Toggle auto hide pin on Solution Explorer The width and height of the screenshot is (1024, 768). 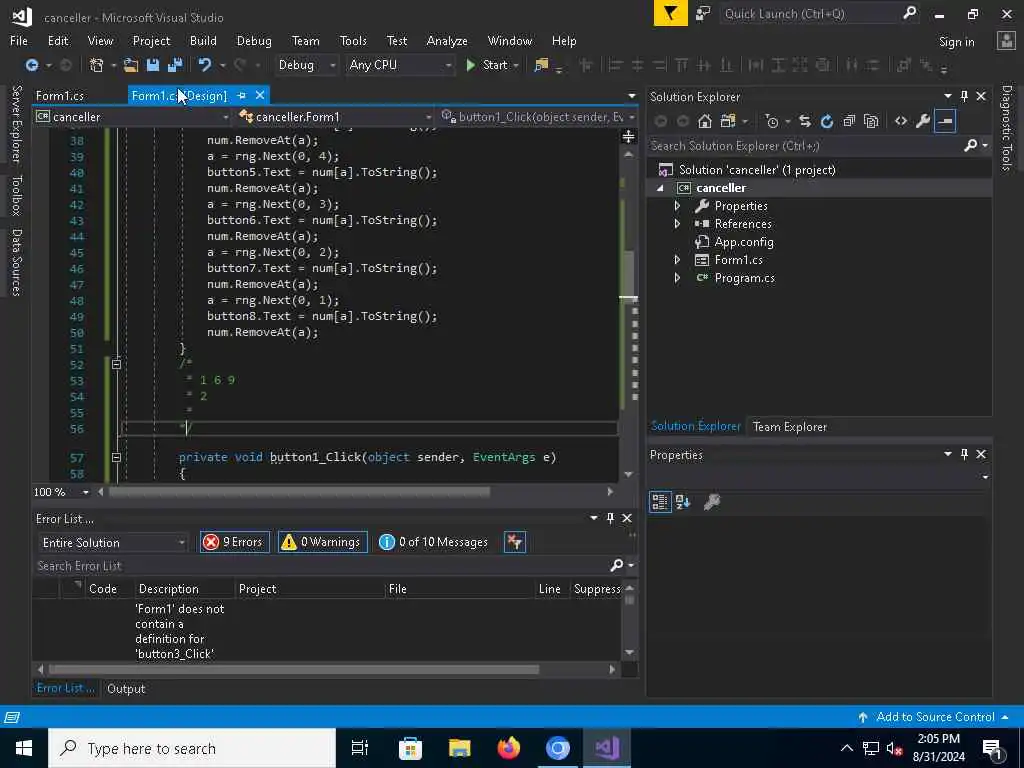965,96
